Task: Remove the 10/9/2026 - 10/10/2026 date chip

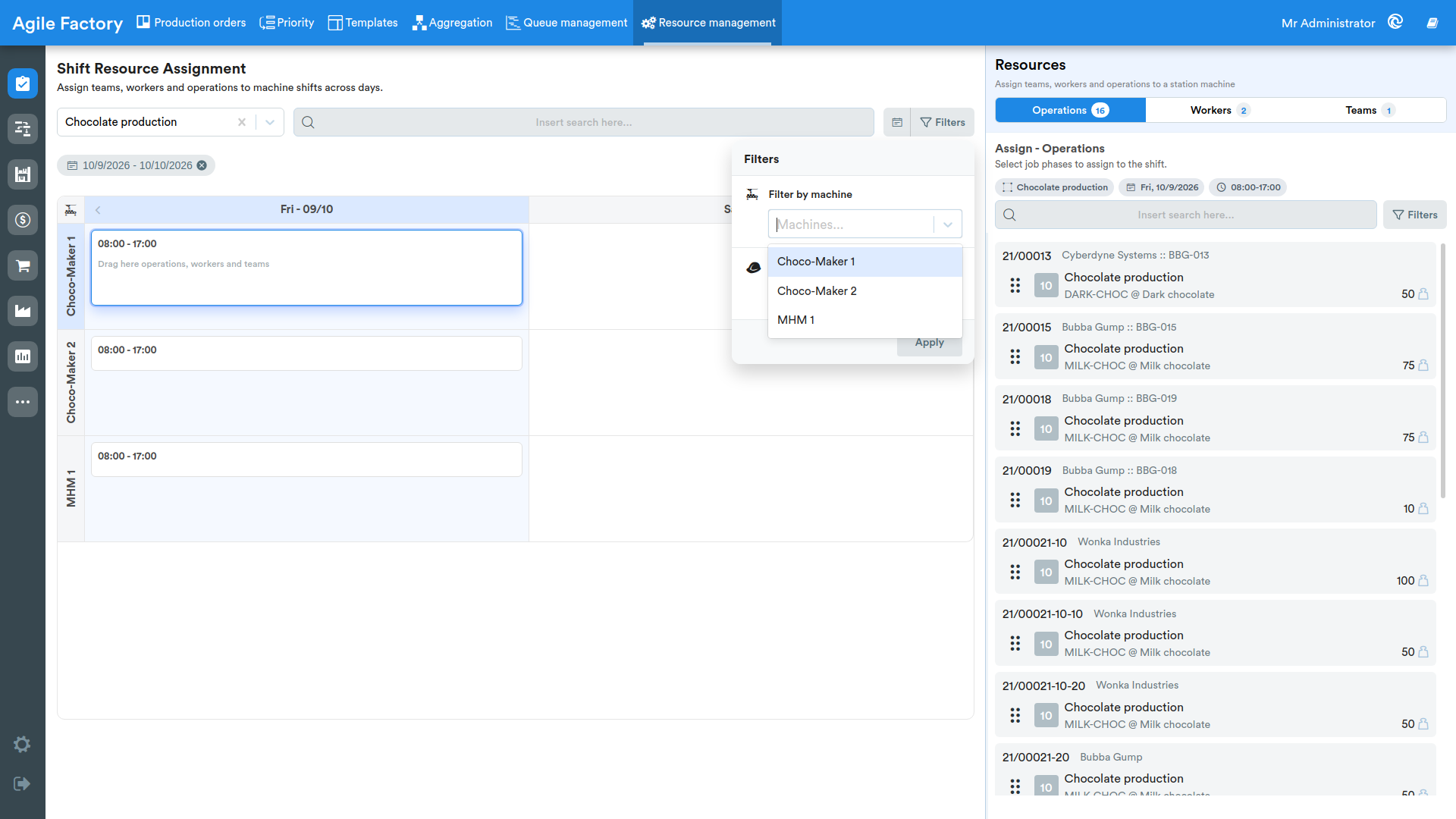Action: tap(202, 165)
